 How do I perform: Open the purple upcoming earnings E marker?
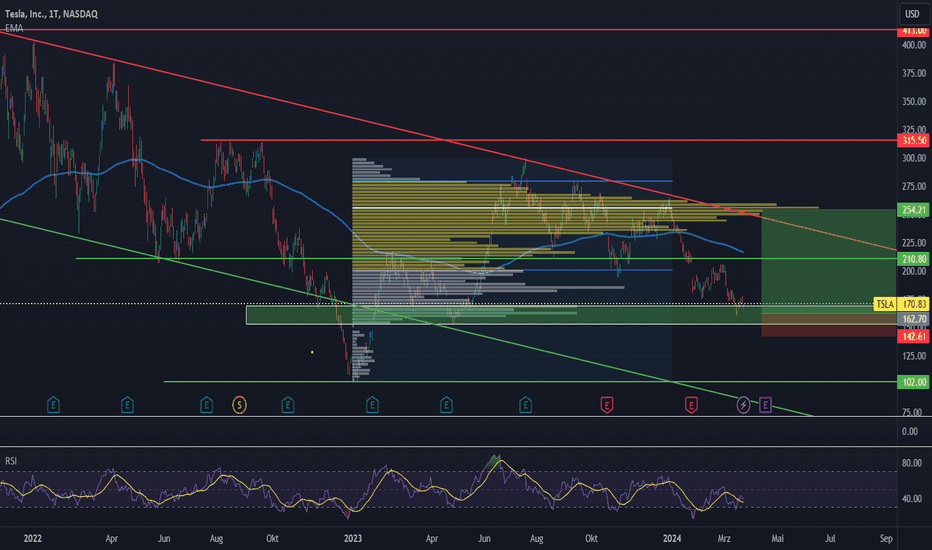(x=766, y=406)
